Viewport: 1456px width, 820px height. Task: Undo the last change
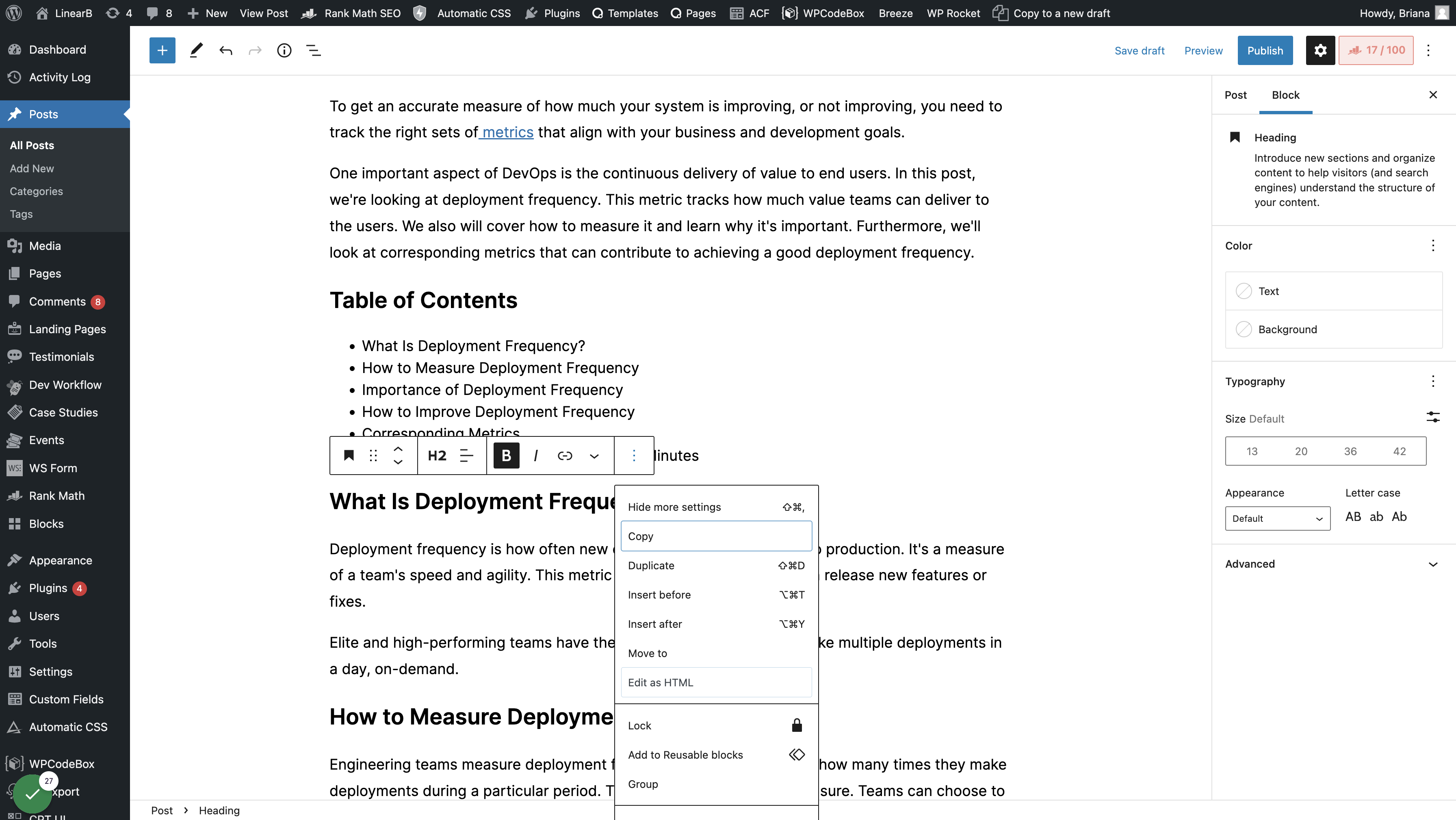pos(225,50)
